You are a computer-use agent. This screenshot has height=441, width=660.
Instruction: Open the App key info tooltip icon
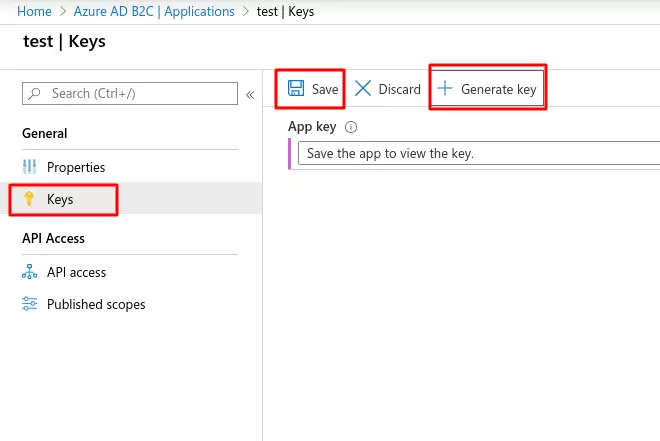coord(351,127)
